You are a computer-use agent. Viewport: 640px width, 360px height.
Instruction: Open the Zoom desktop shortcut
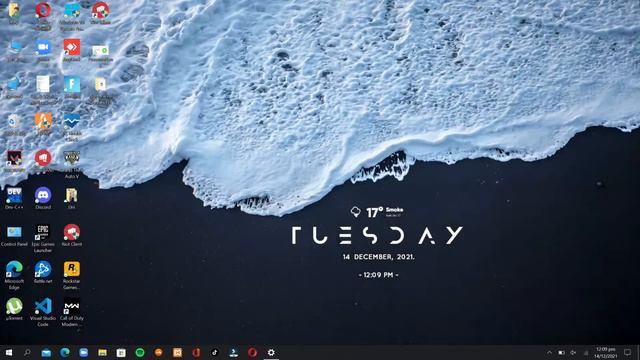[x=43, y=51]
